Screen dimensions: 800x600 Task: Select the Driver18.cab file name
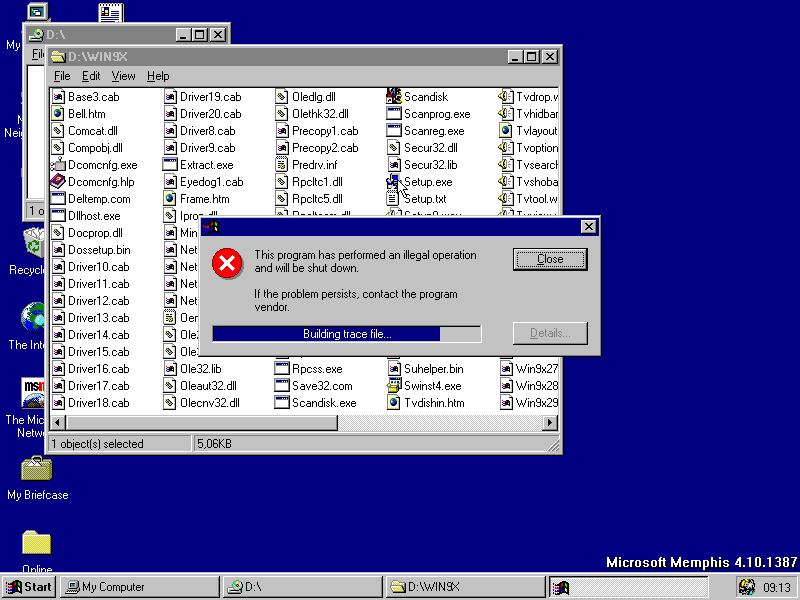pos(99,403)
